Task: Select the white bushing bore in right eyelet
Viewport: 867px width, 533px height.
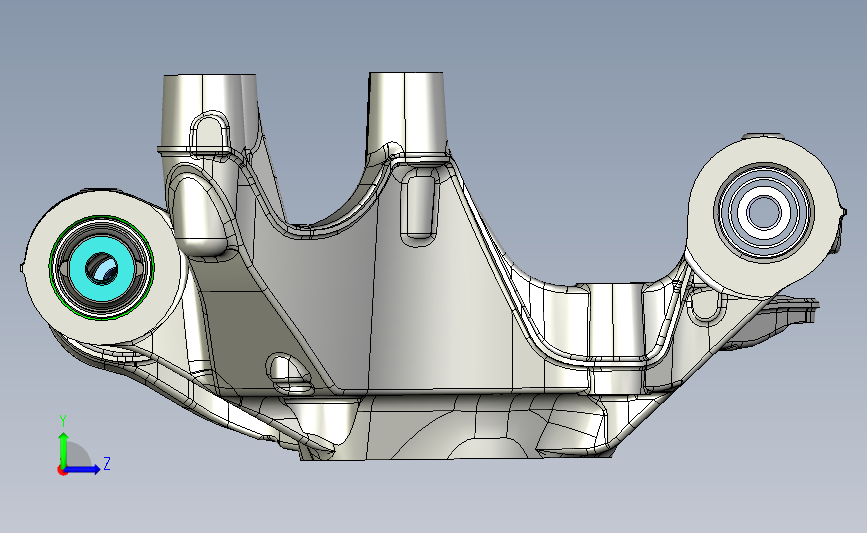Action: click(764, 212)
